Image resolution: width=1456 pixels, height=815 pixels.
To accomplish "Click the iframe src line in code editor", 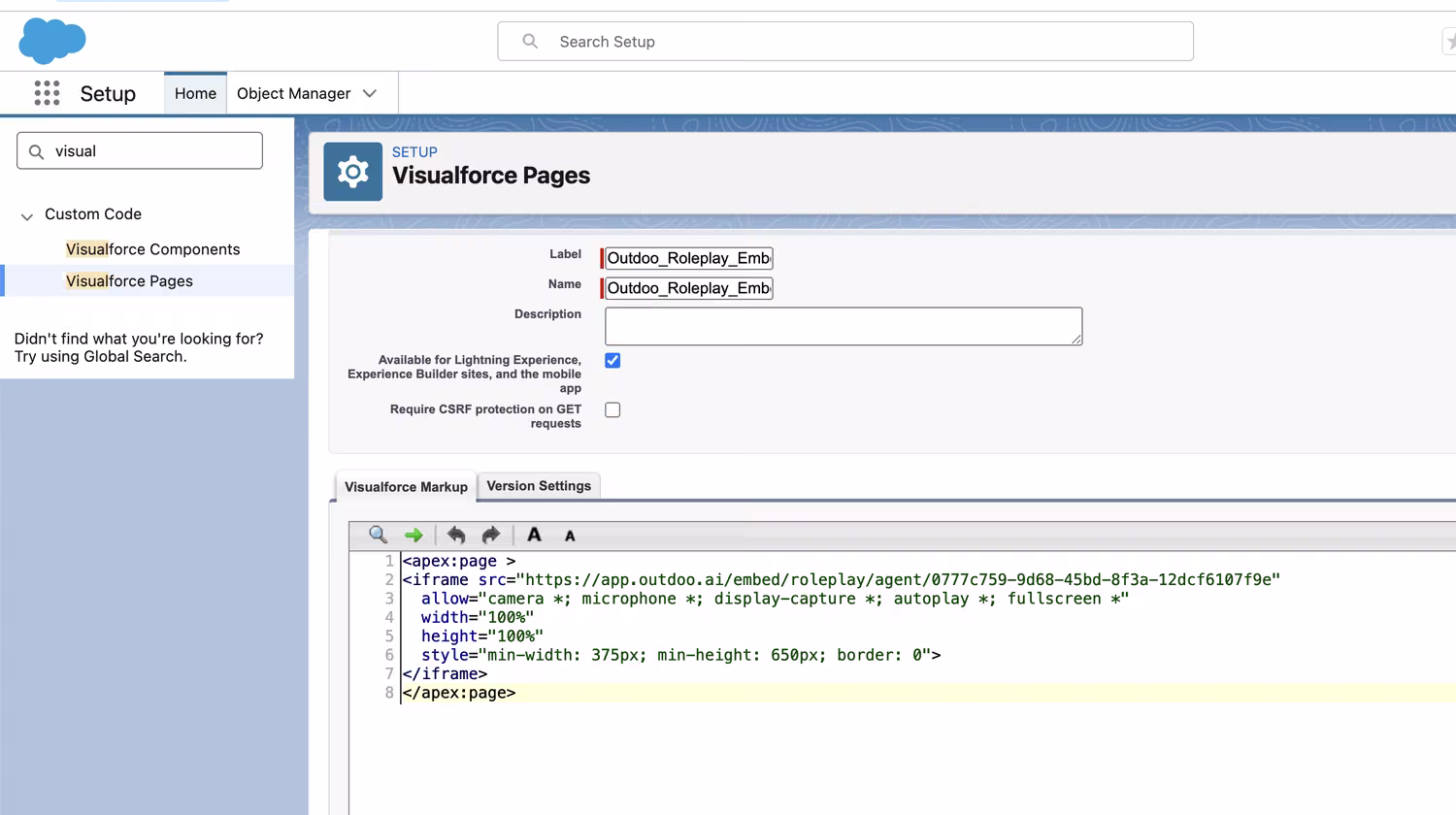I will pyautogui.click(x=842, y=580).
